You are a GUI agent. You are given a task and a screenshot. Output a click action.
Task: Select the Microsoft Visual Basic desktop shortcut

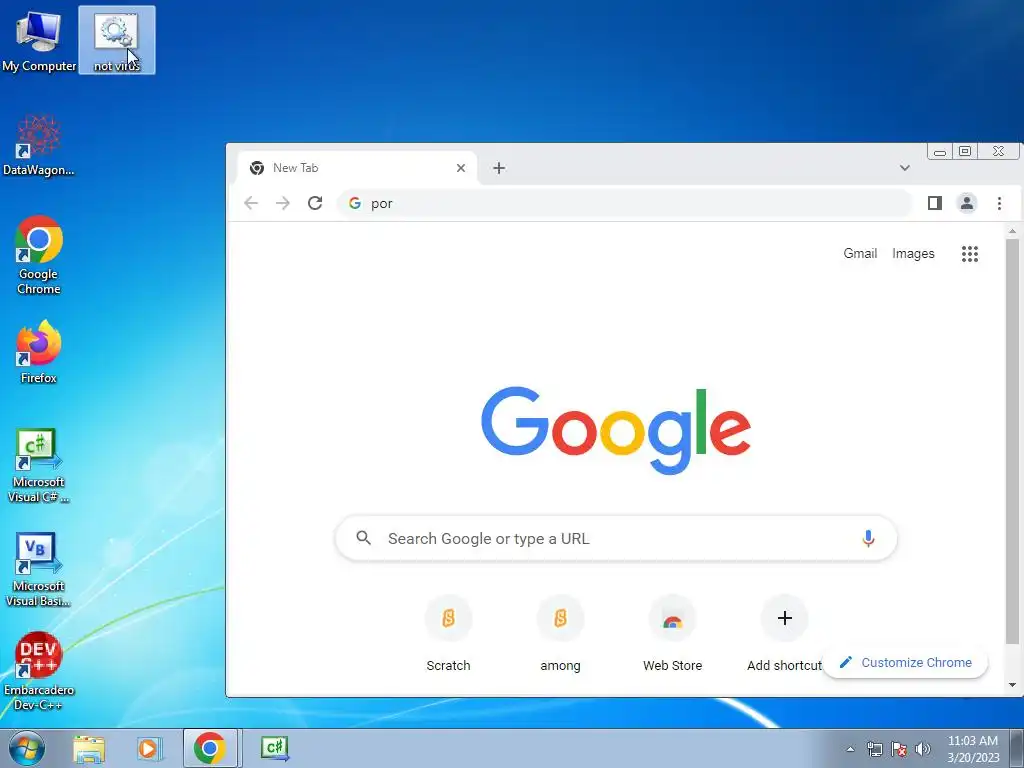click(x=39, y=569)
